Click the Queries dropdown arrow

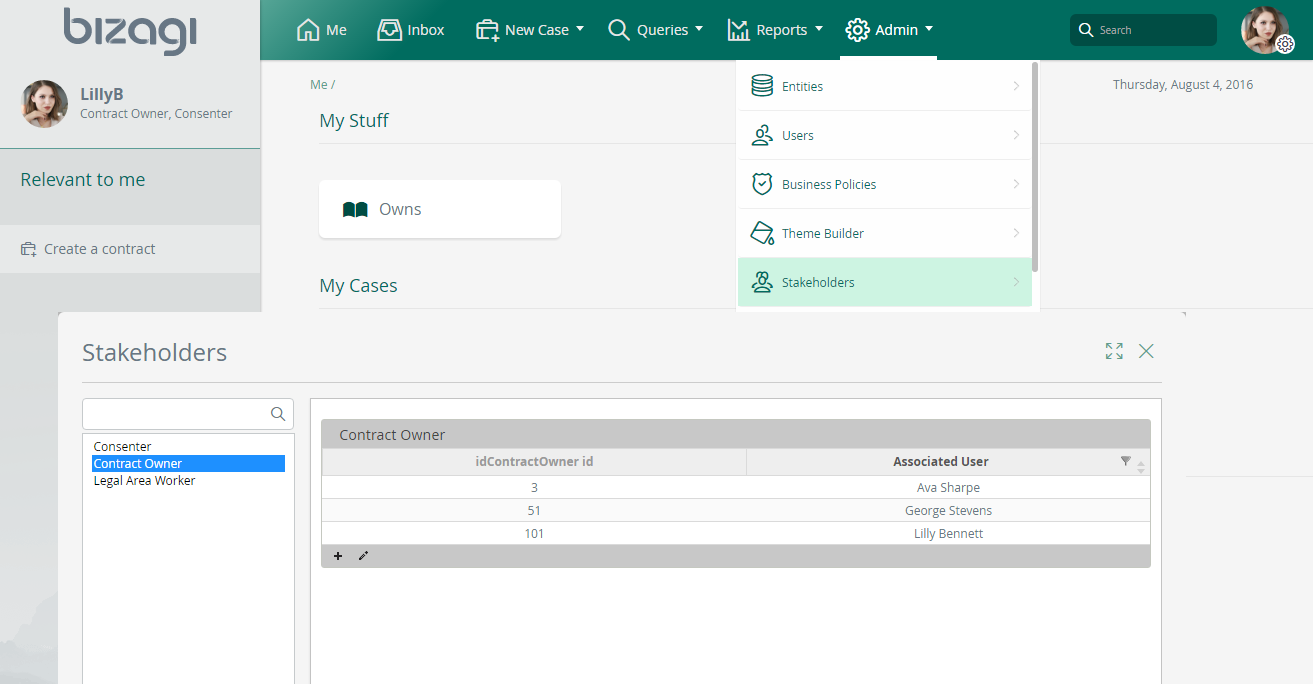[x=699, y=29]
